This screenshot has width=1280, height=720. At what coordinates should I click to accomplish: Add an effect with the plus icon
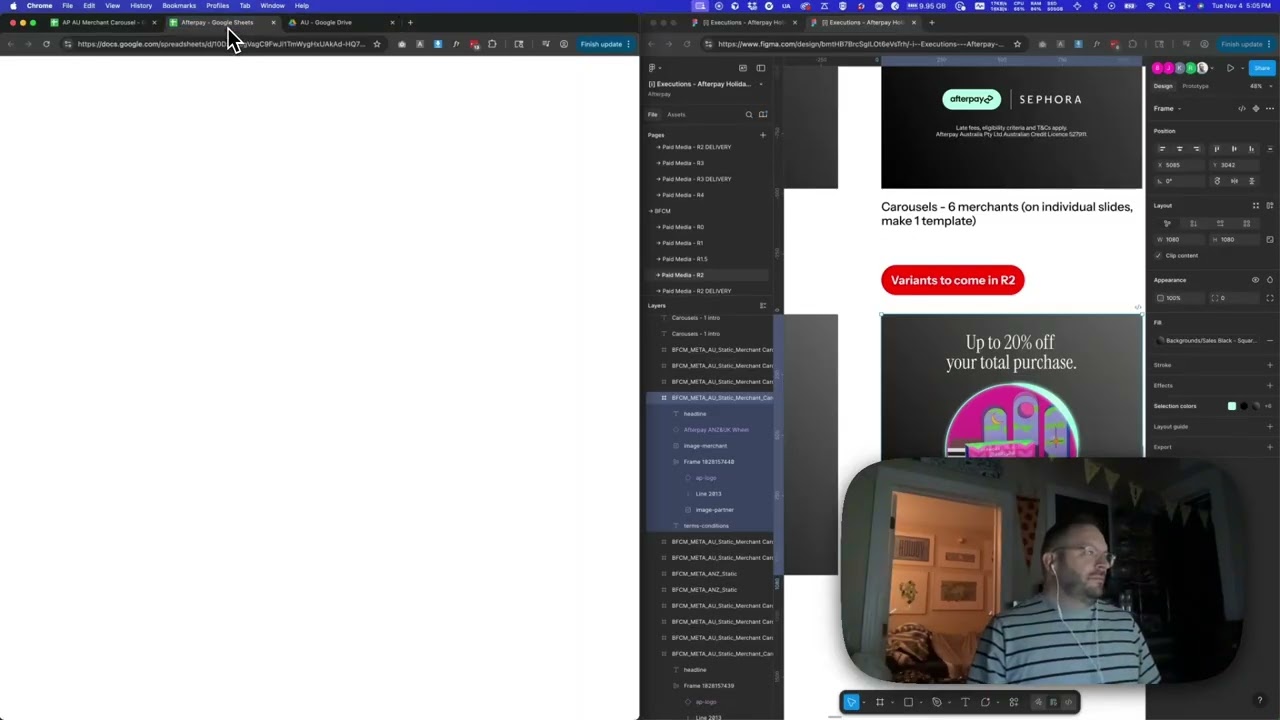[1270, 385]
